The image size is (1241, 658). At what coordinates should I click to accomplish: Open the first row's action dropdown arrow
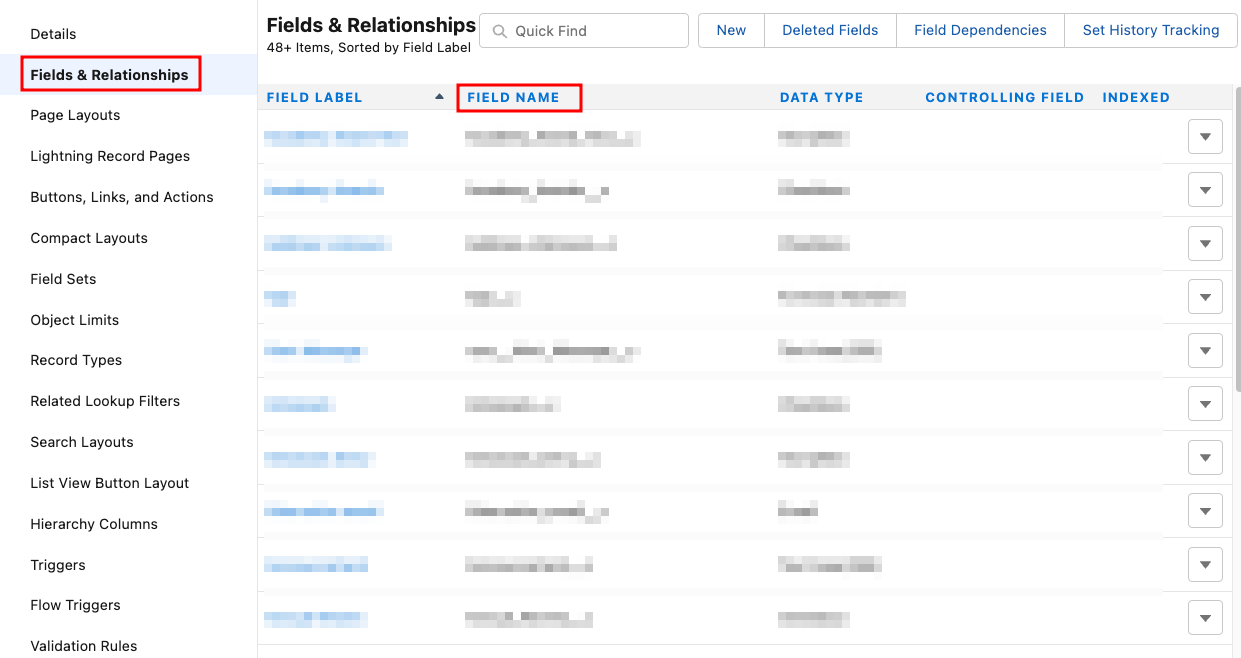click(x=1205, y=137)
